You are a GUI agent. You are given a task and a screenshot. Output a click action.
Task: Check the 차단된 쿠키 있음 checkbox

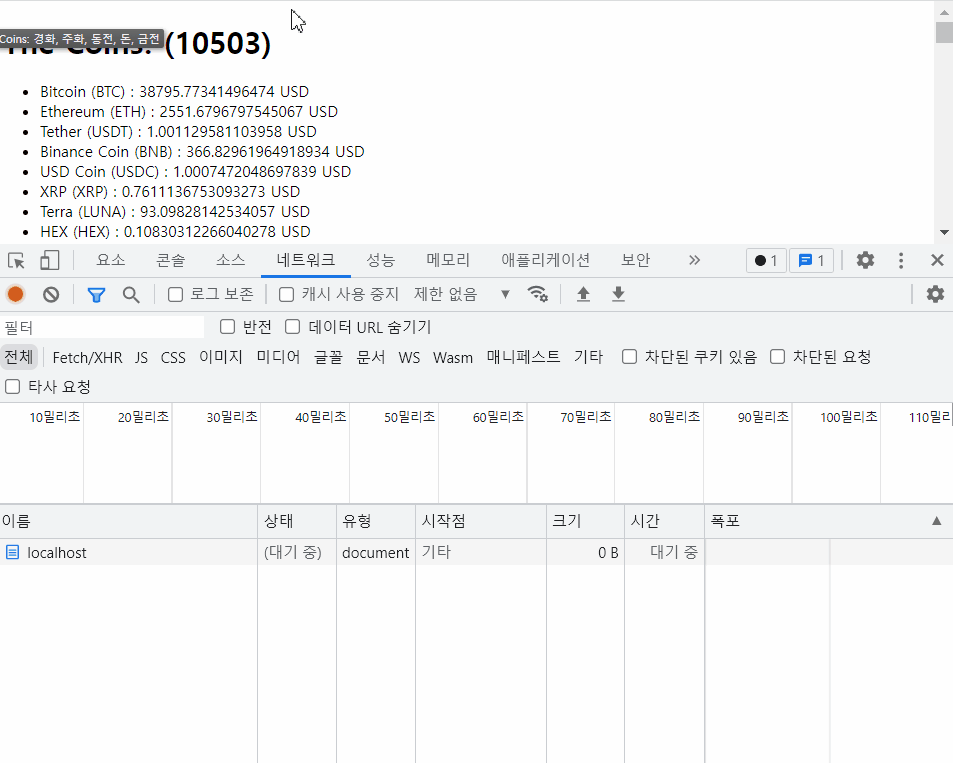point(630,357)
